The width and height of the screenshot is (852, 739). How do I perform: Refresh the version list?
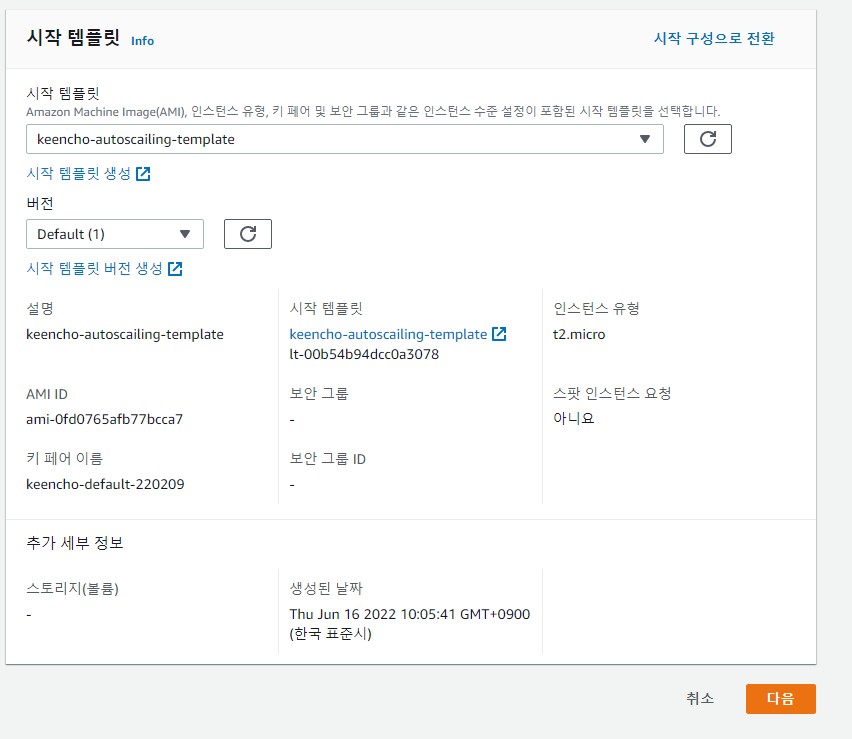(247, 234)
